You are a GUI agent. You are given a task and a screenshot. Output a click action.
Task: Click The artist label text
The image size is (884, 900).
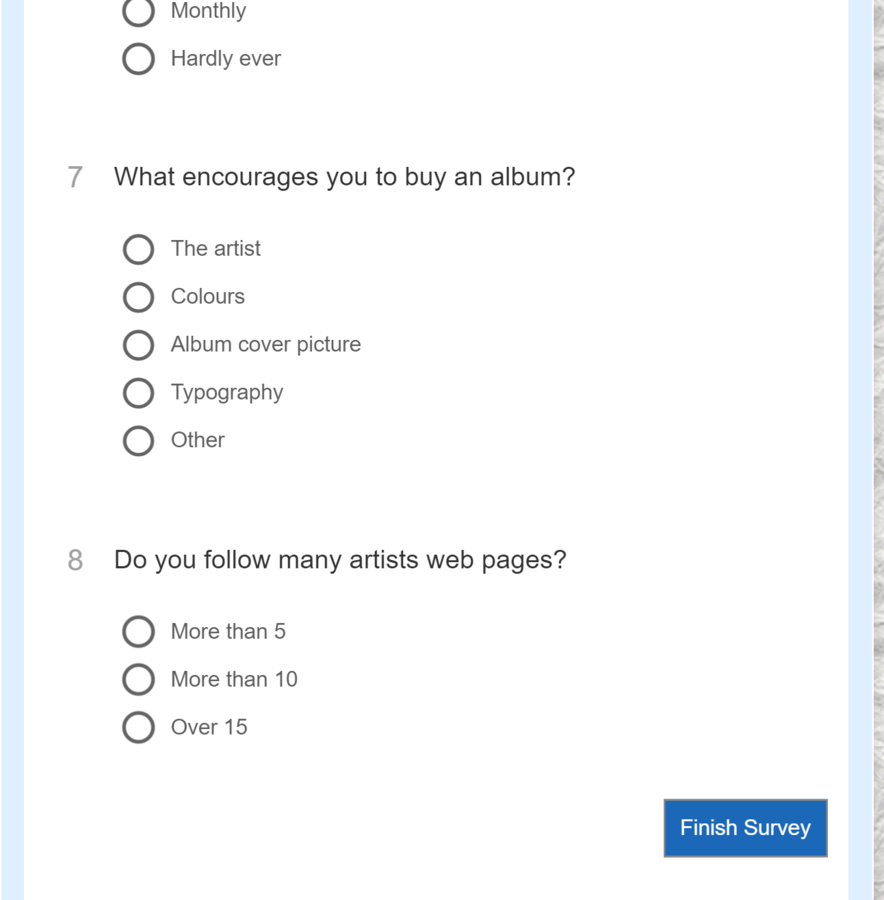[216, 249]
